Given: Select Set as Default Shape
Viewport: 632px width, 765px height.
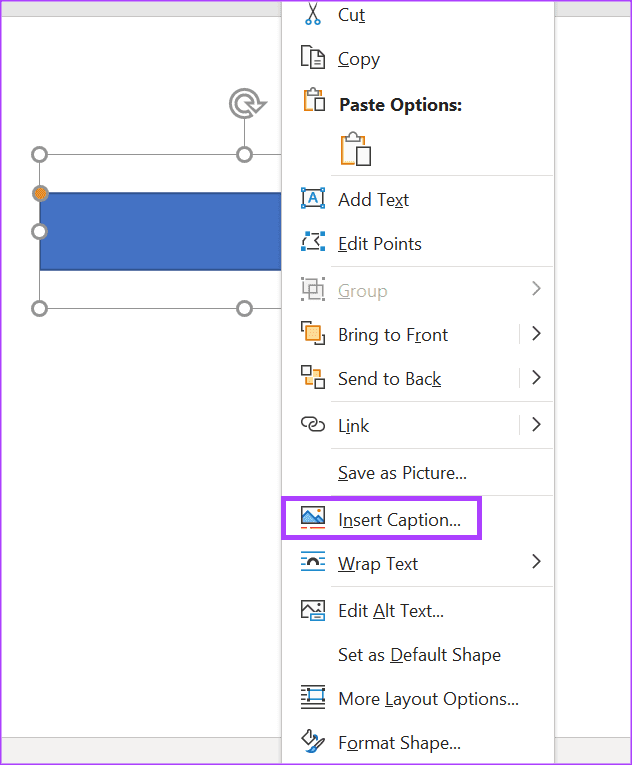Looking at the screenshot, I should coord(418,655).
